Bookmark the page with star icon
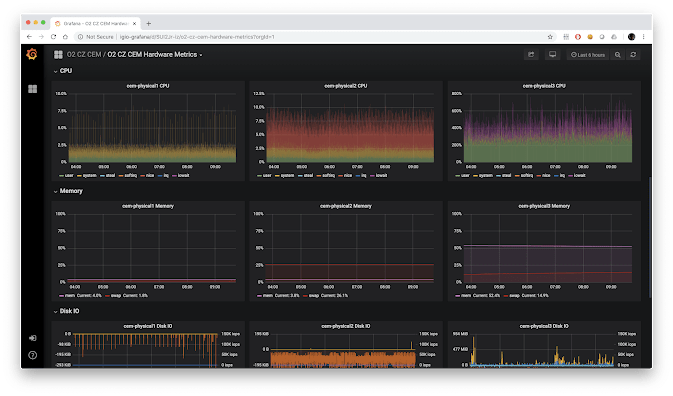This screenshot has width=673, height=396. (x=550, y=37)
